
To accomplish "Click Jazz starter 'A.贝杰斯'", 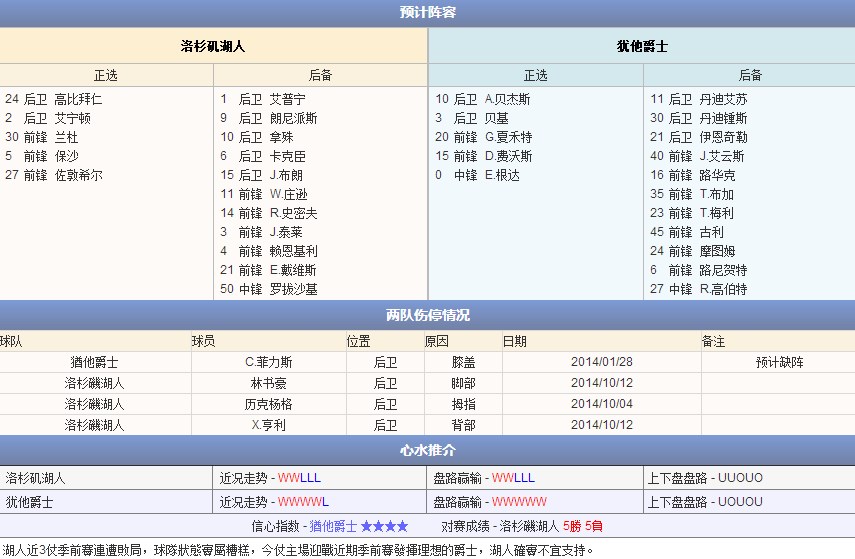I will coord(508,99).
